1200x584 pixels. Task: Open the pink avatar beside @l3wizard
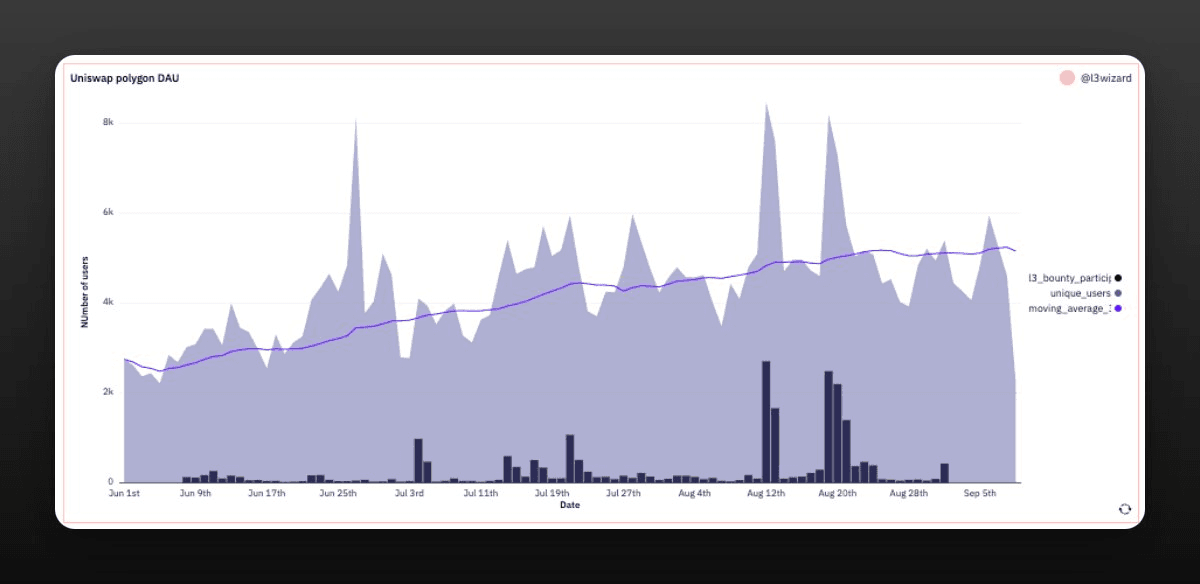1067,78
